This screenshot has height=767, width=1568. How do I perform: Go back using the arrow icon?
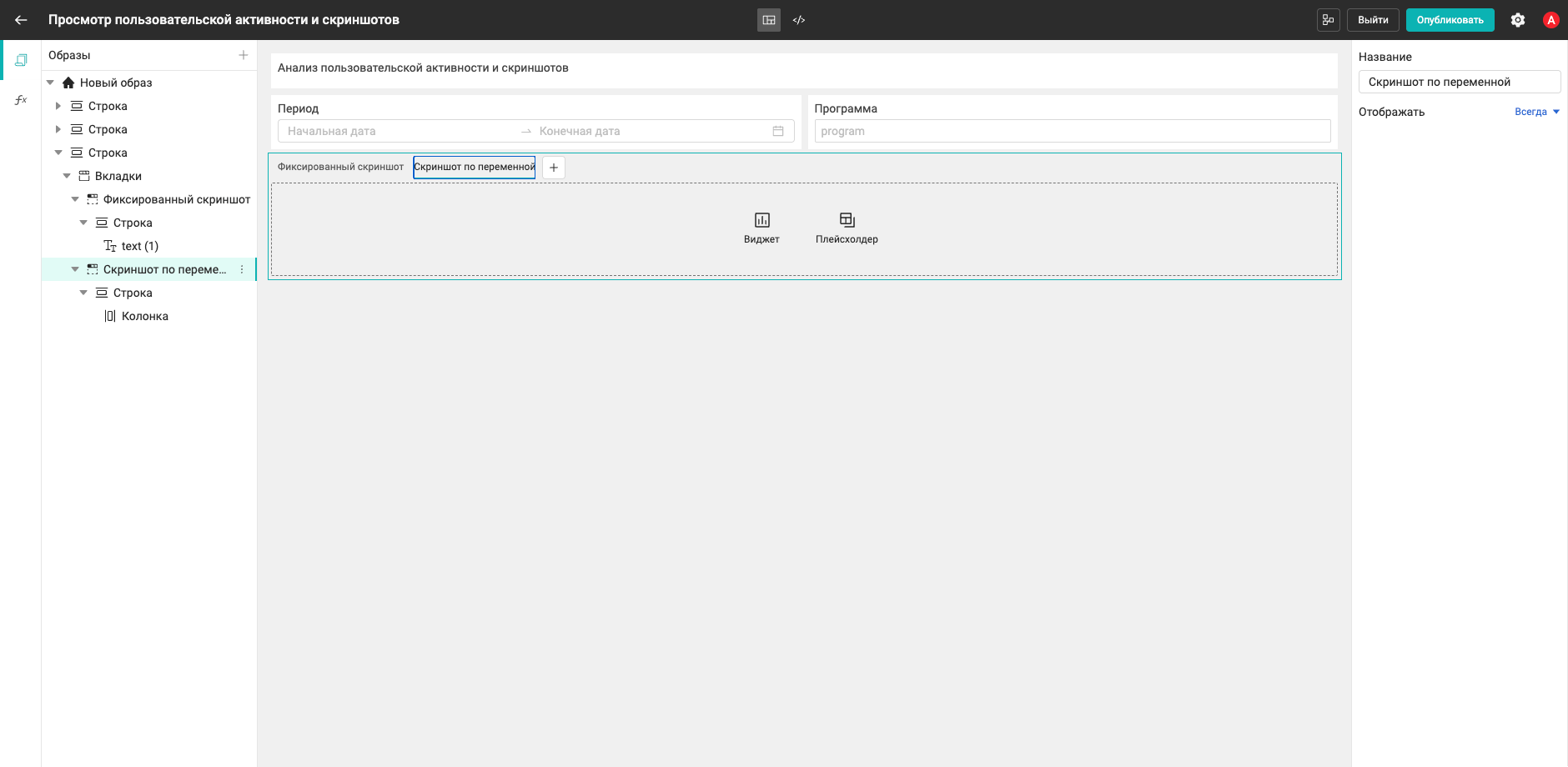pyautogui.click(x=21, y=20)
